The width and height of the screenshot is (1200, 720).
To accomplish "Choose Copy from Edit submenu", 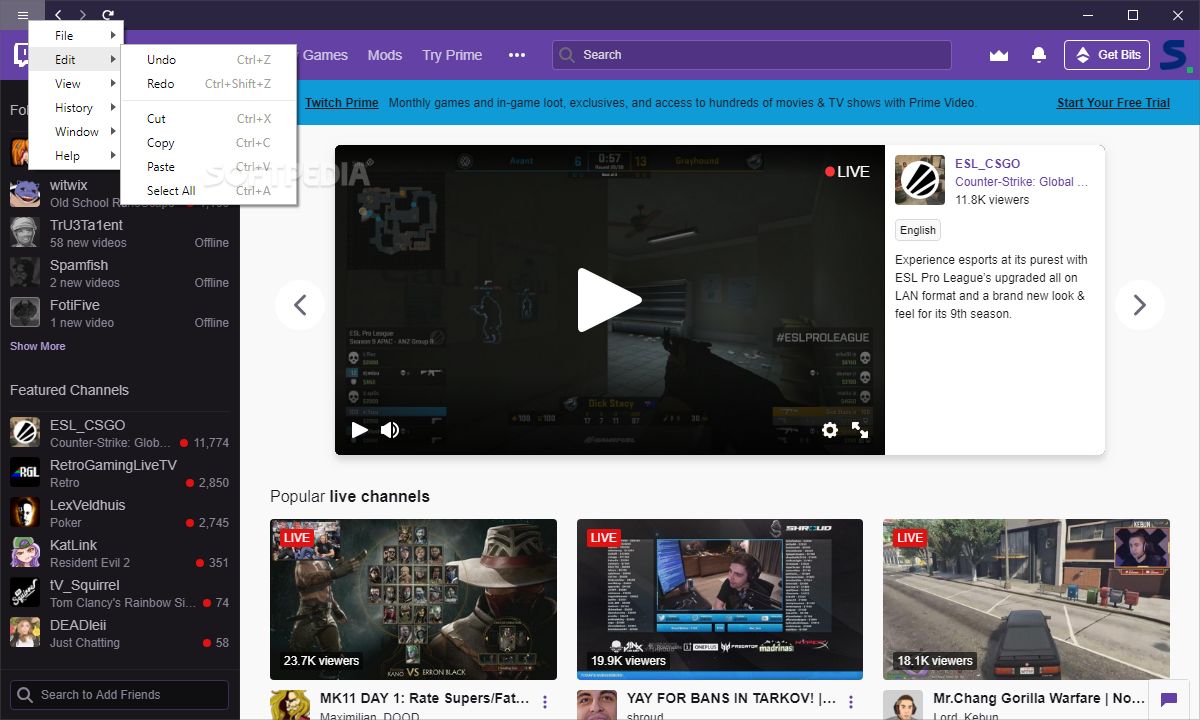I will 209,143.
